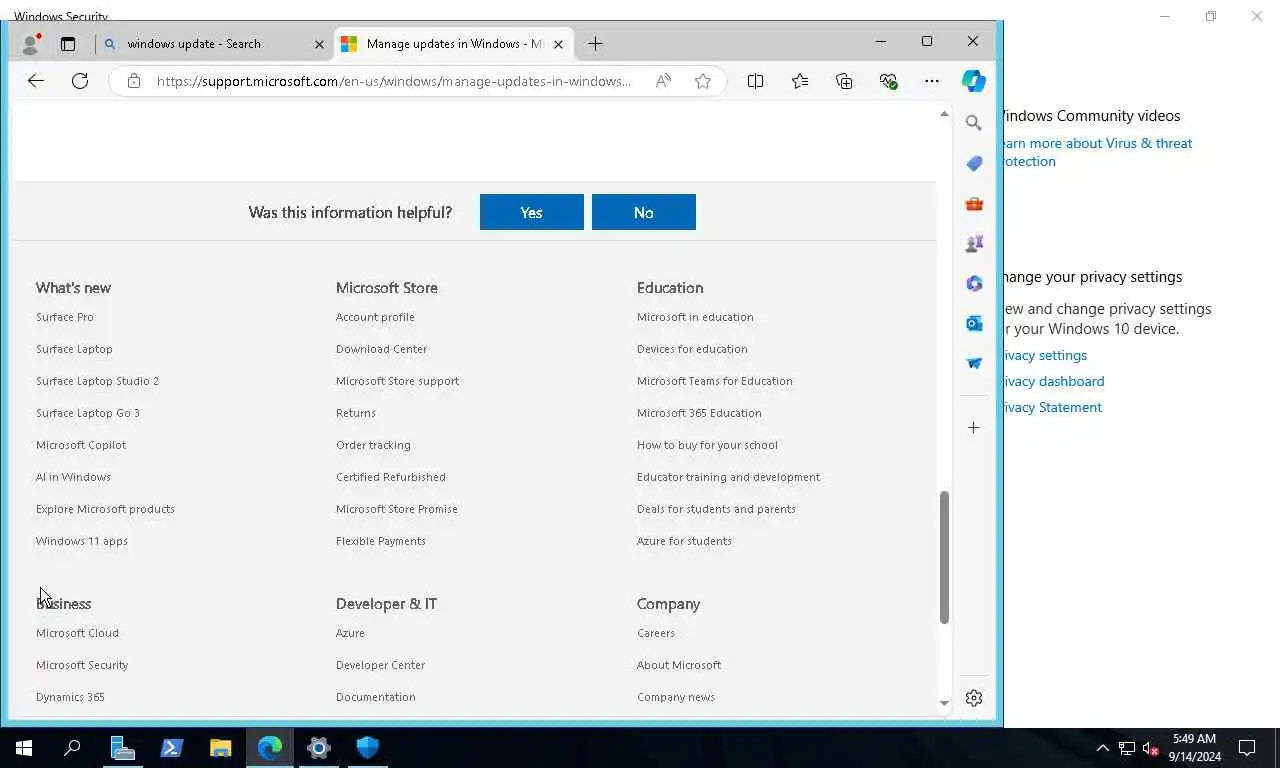Open a new browser tab
The height and width of the screenshot is (768, 1280).
595,43
